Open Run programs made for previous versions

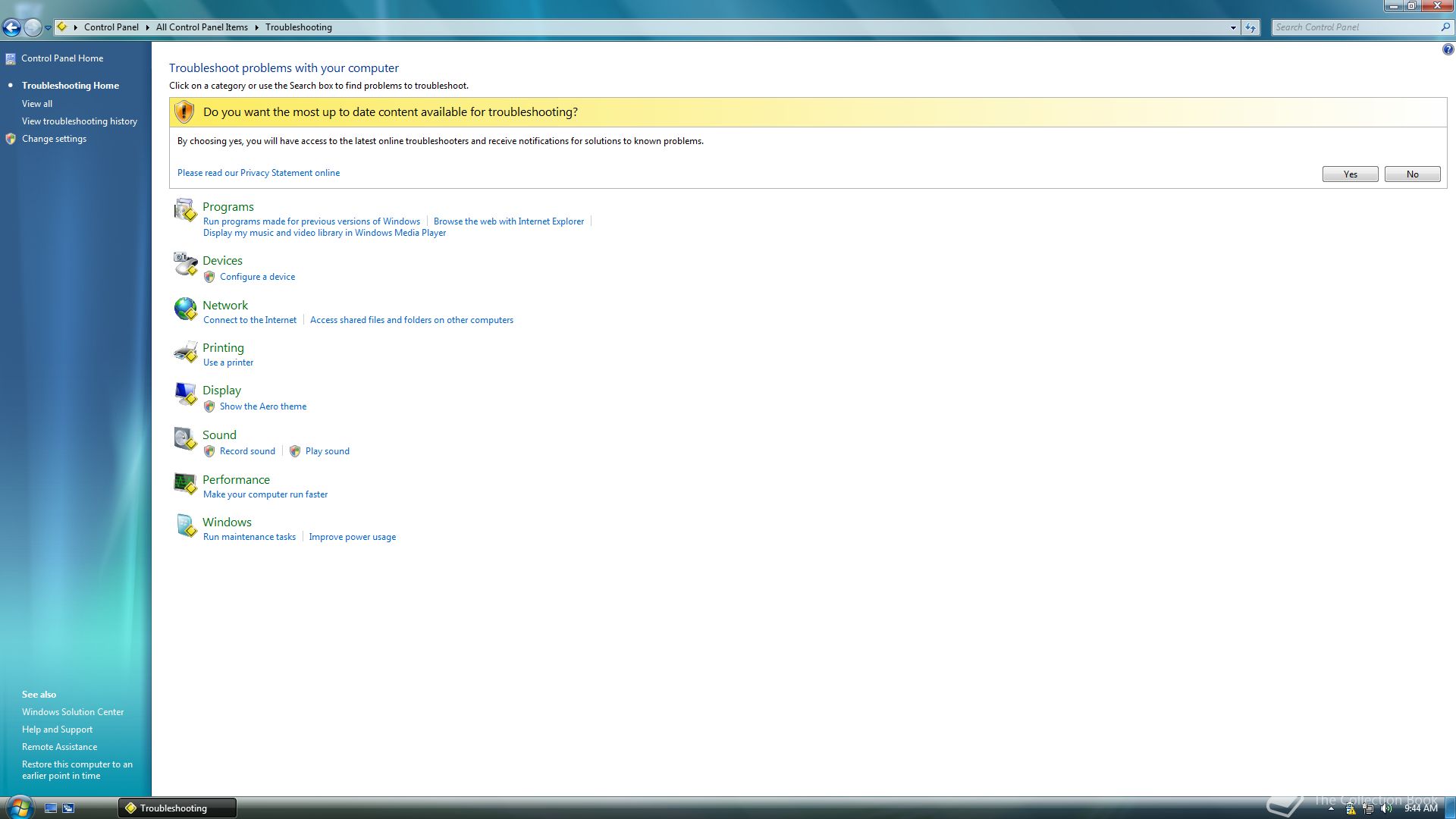(312, 221)
